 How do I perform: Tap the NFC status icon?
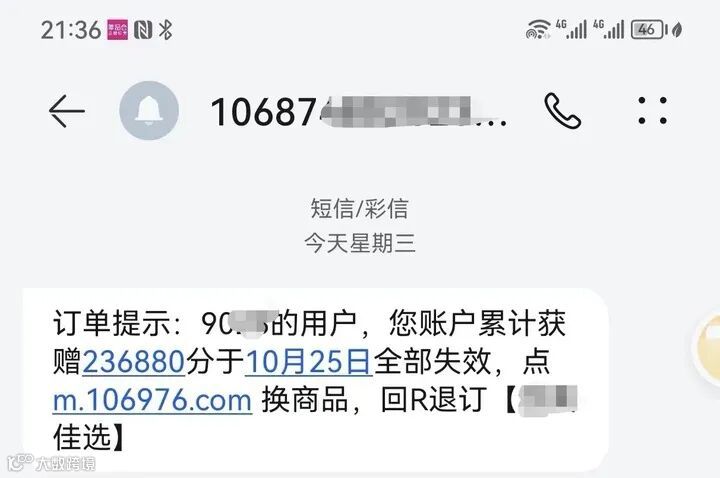[143, 30]
